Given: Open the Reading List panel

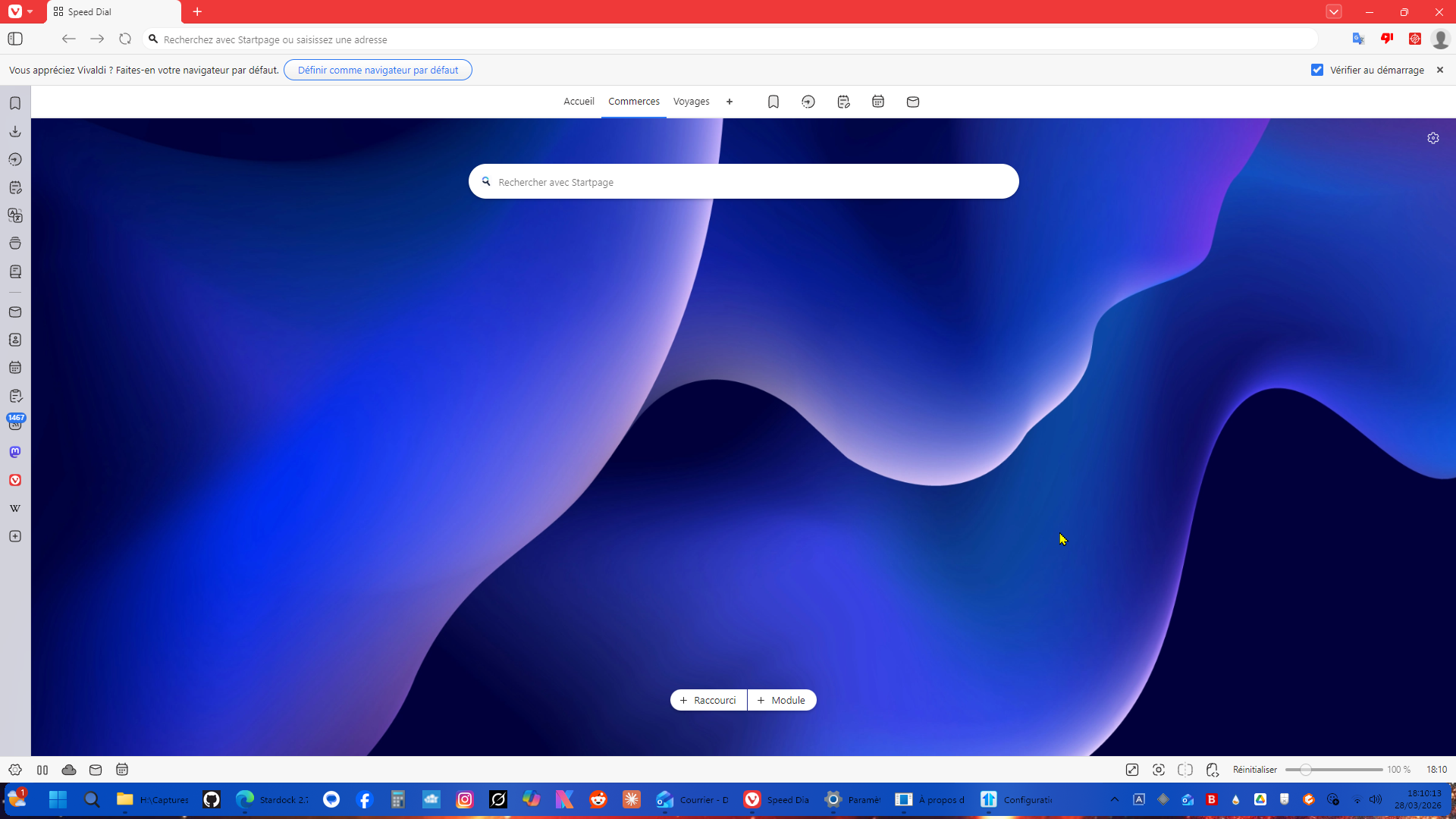Looking at the screenshot, I should pos(15,271).
